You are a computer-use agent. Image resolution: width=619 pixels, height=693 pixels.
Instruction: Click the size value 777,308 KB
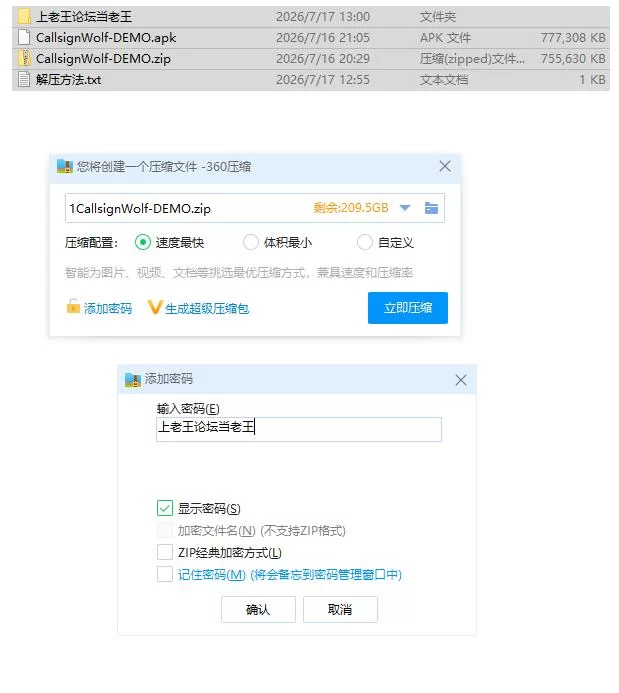coord(573,38)
